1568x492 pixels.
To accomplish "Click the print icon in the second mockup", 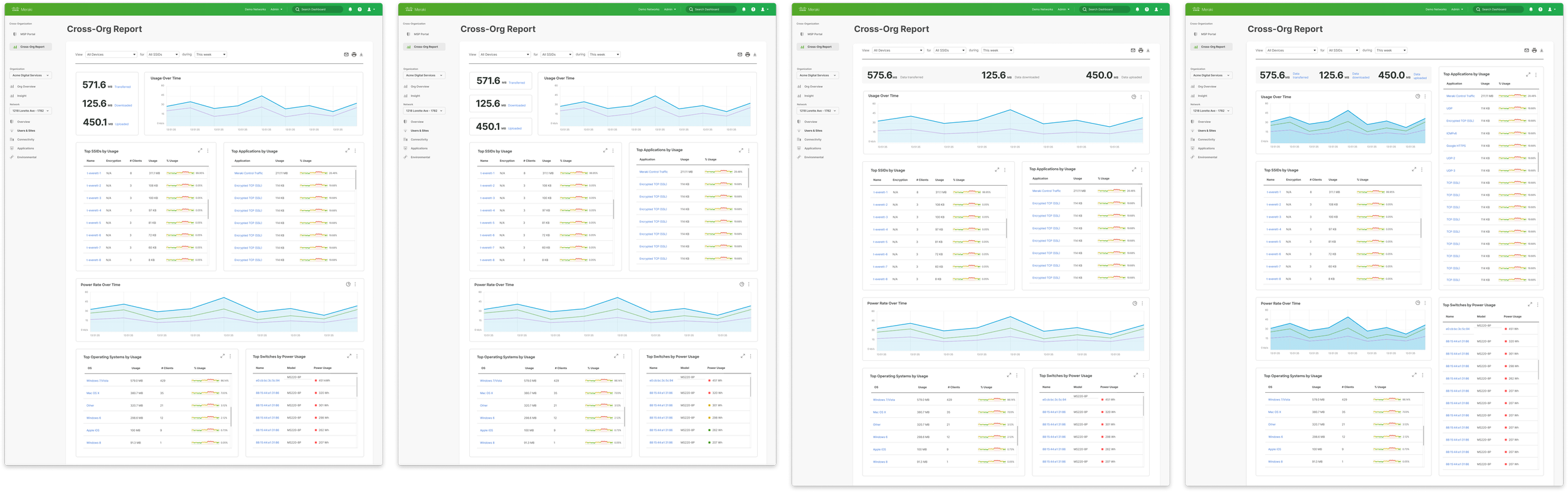I will pos(748,55).
